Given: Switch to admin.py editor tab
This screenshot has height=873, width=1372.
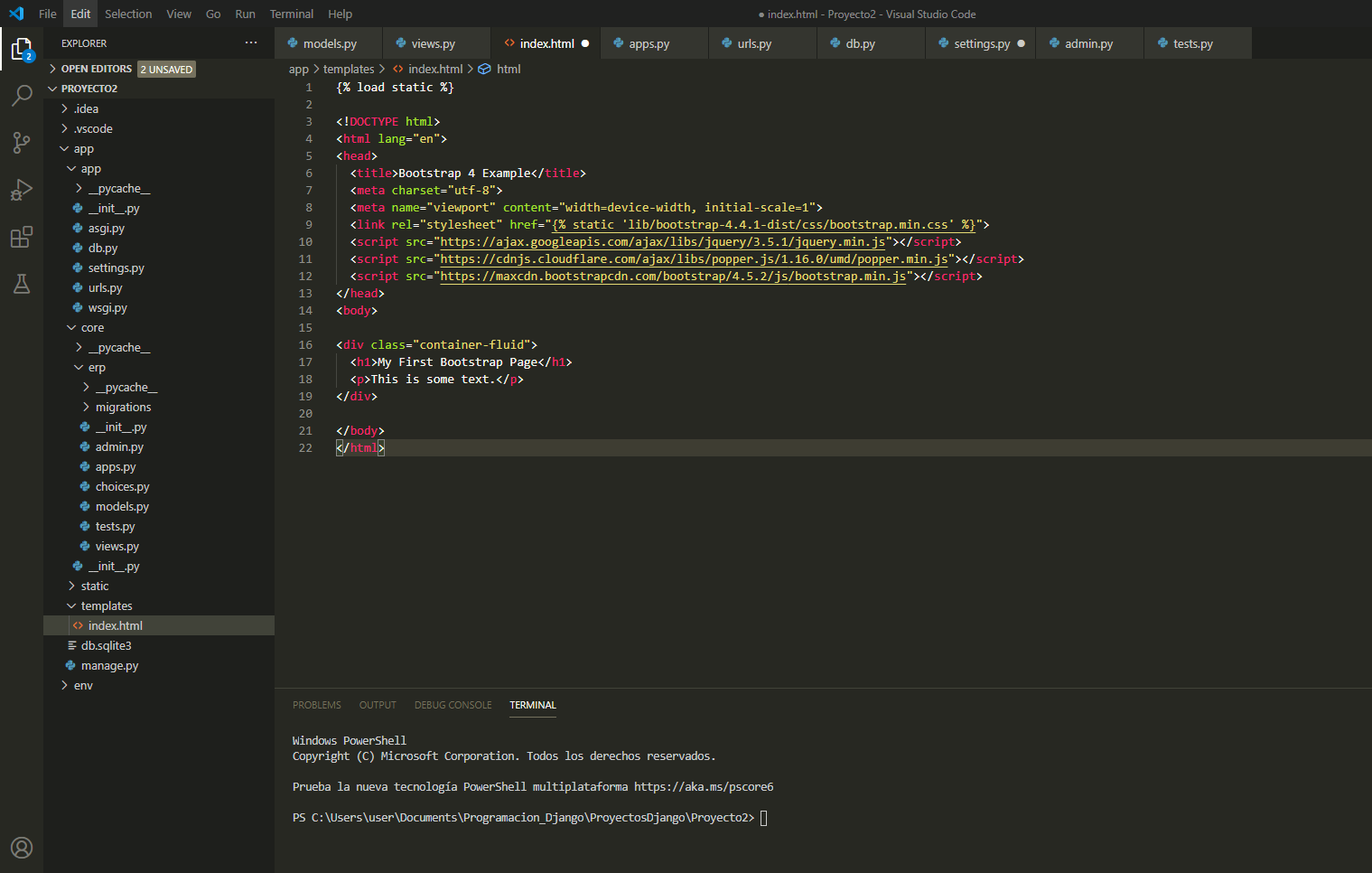Looking at the screenshot, I should [x=1089, y=43].
